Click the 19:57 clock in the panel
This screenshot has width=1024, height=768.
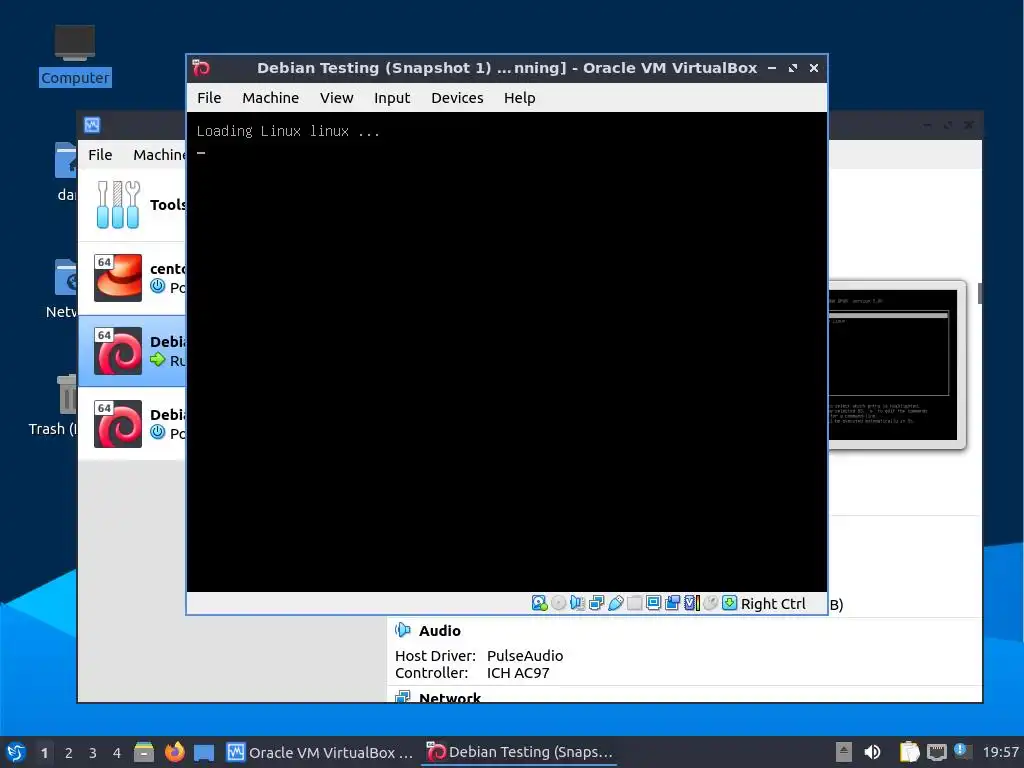pyautogui.click(x=1000, y=752)
